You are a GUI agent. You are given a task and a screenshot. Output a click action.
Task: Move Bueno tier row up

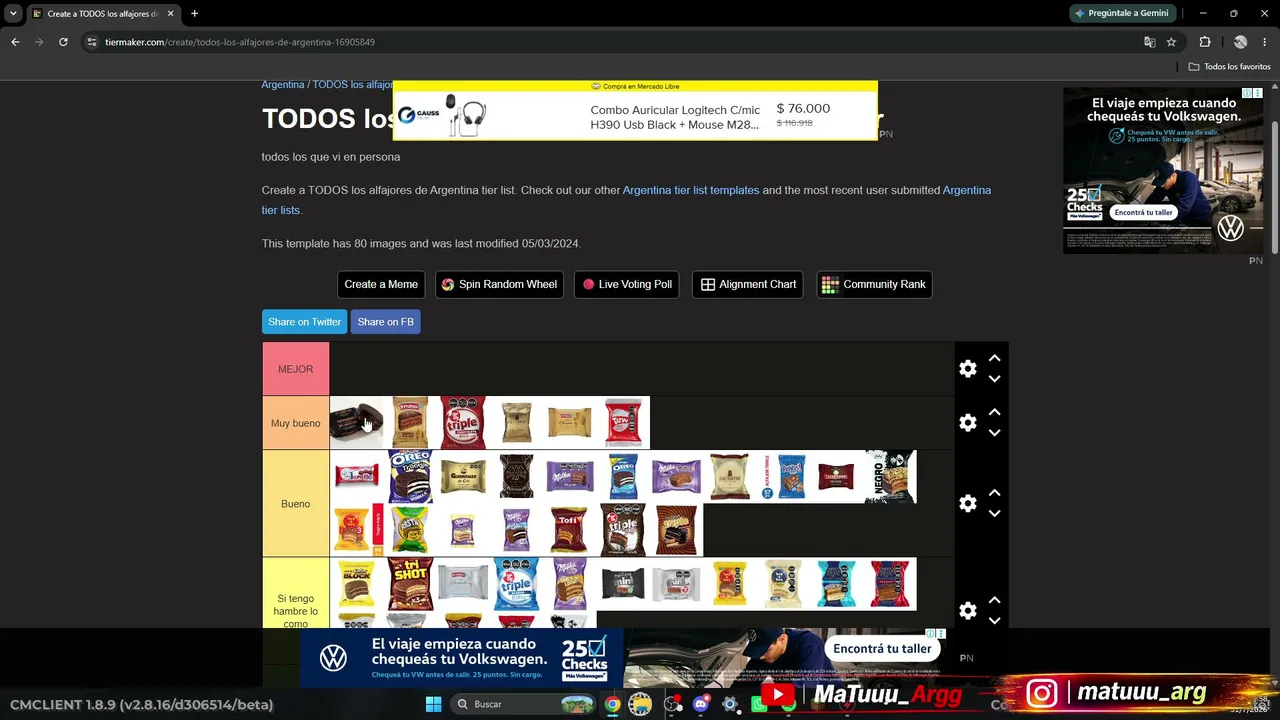click(x=994, y=493)
